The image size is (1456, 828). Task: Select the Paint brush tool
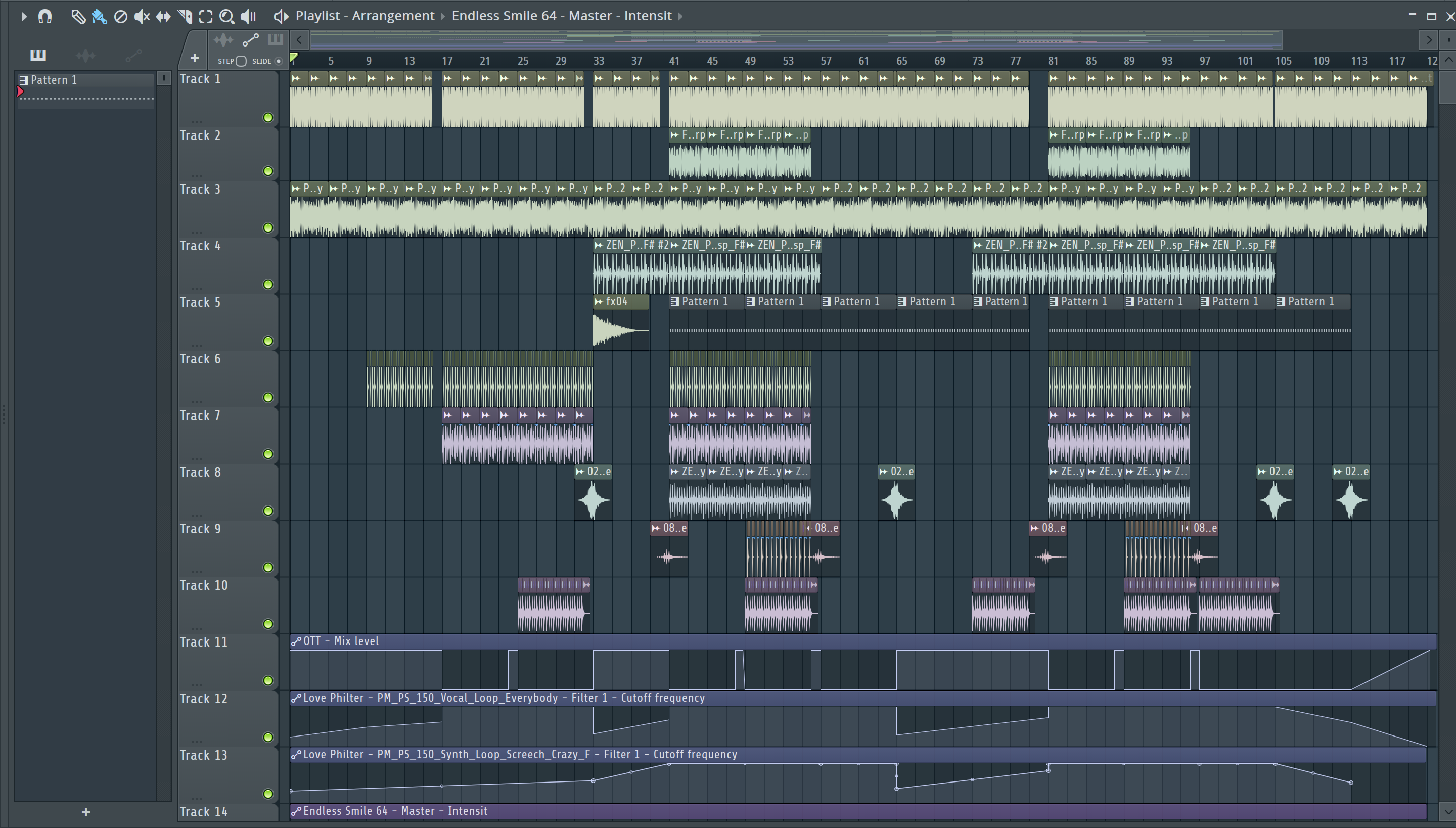tap(100, 17)
